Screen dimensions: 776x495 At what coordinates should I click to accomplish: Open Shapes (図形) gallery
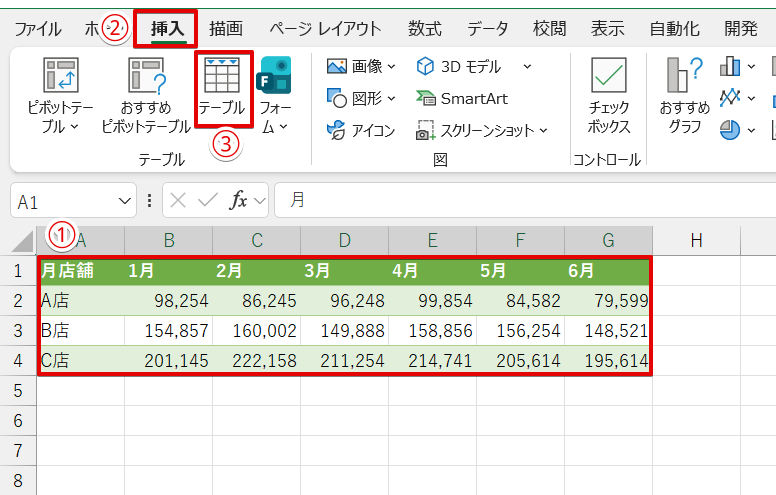[x=361, y=98]
